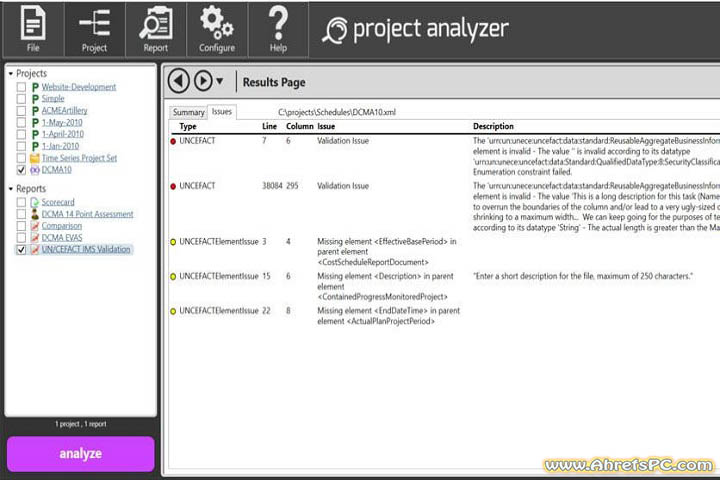Uncheck the DCMA10 project checkbox
720x480 pixels.
[x=21, y=170]
